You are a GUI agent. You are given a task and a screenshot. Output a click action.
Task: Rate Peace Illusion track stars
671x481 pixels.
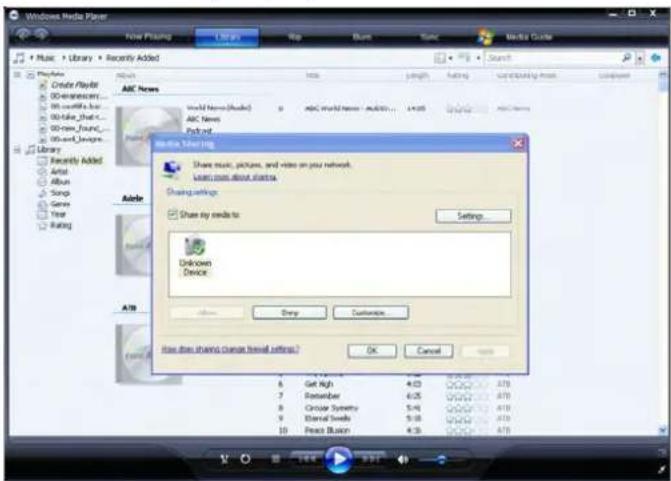466,431
